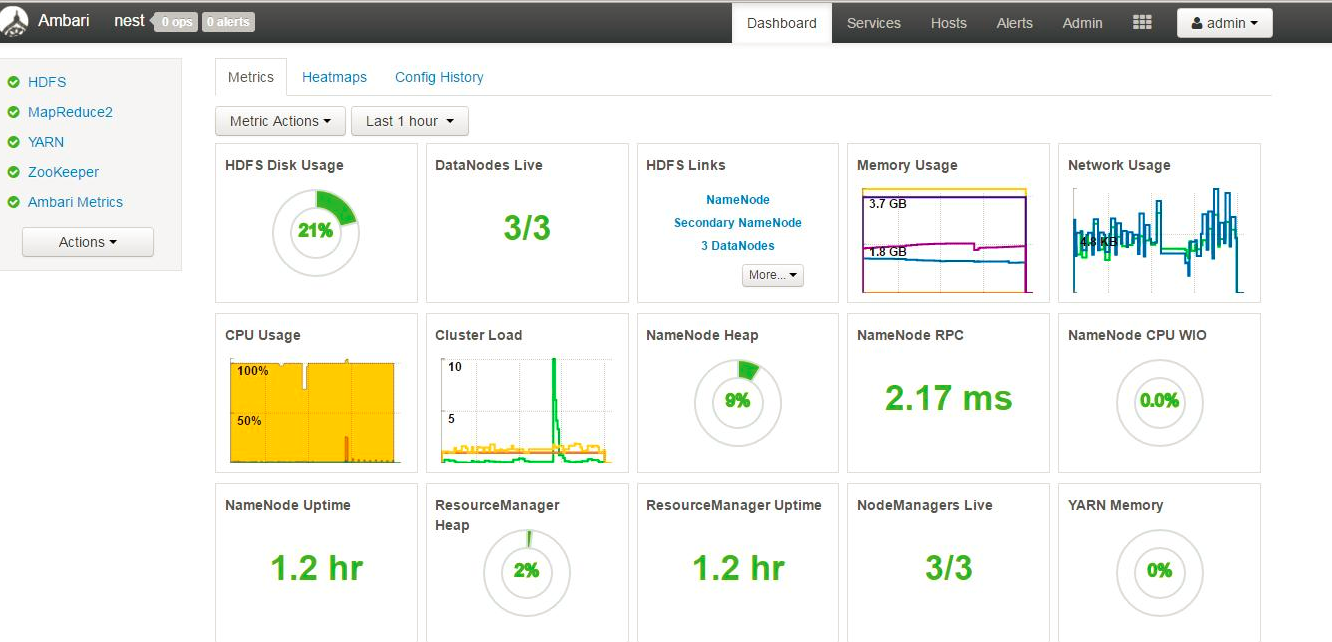Image resolution: width=1332 pixels, height=642 pixels.
Task: Open the admin user dropdown
Action: tap(1225, 23)
